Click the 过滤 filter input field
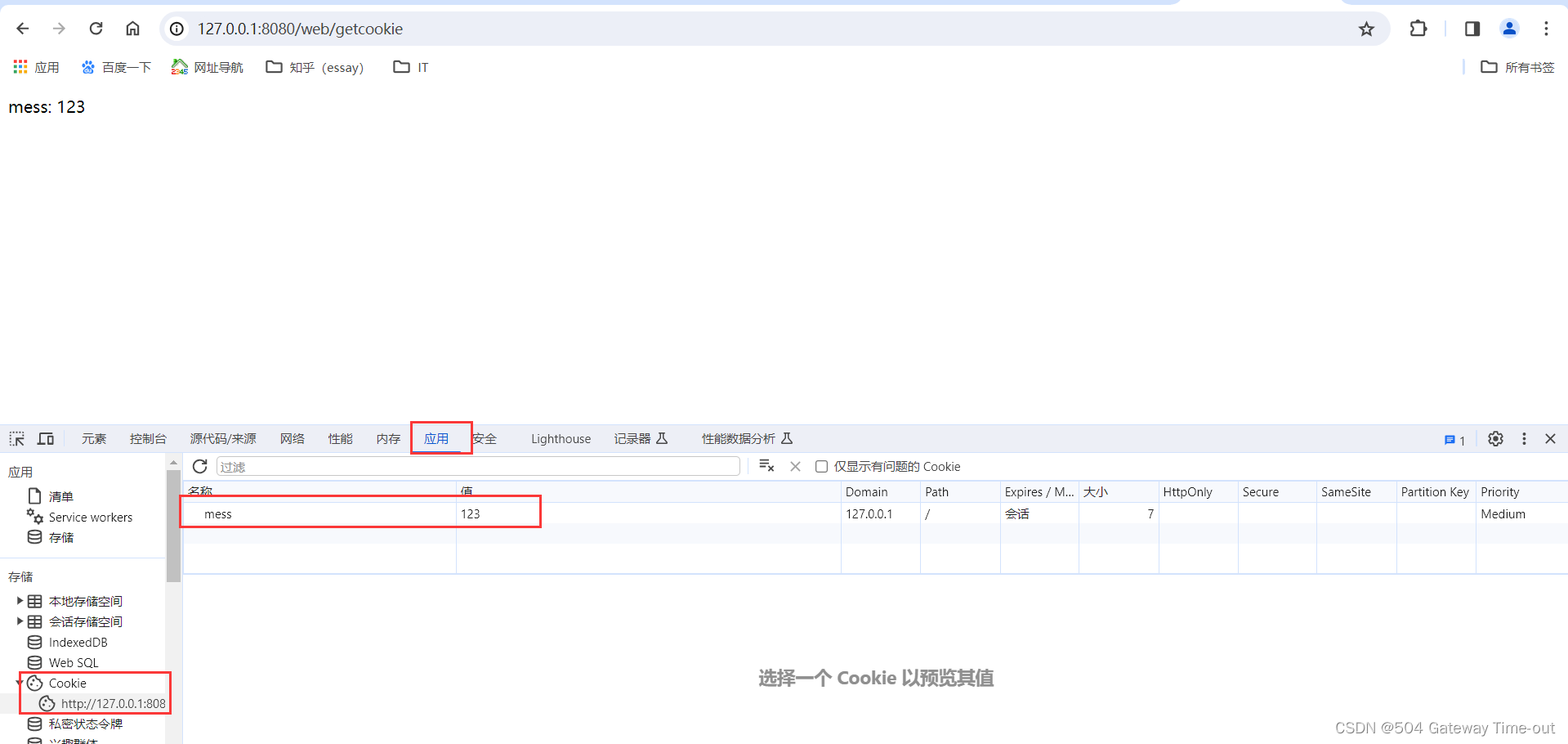Screen dimensions: 1568x744 click(478, 466)
